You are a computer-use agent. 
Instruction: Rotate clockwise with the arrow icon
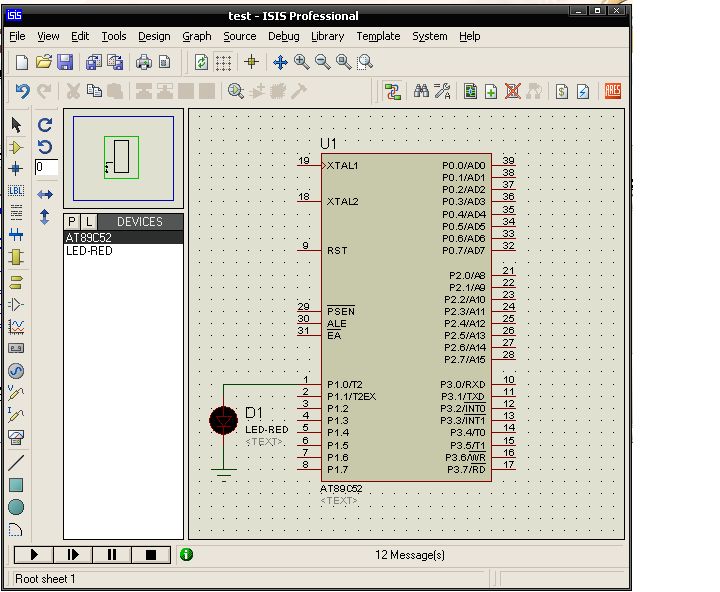click(x=45, y=125)
